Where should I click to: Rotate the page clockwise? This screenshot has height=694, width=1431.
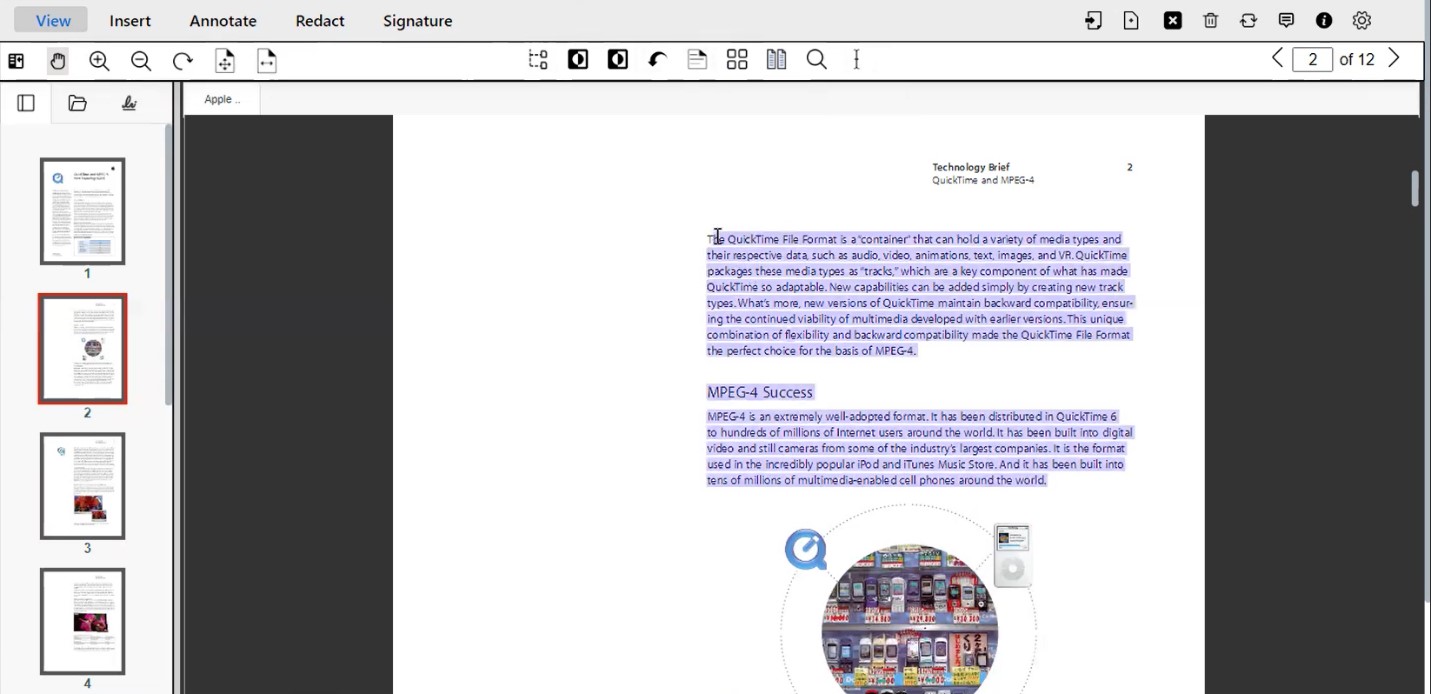182,61
